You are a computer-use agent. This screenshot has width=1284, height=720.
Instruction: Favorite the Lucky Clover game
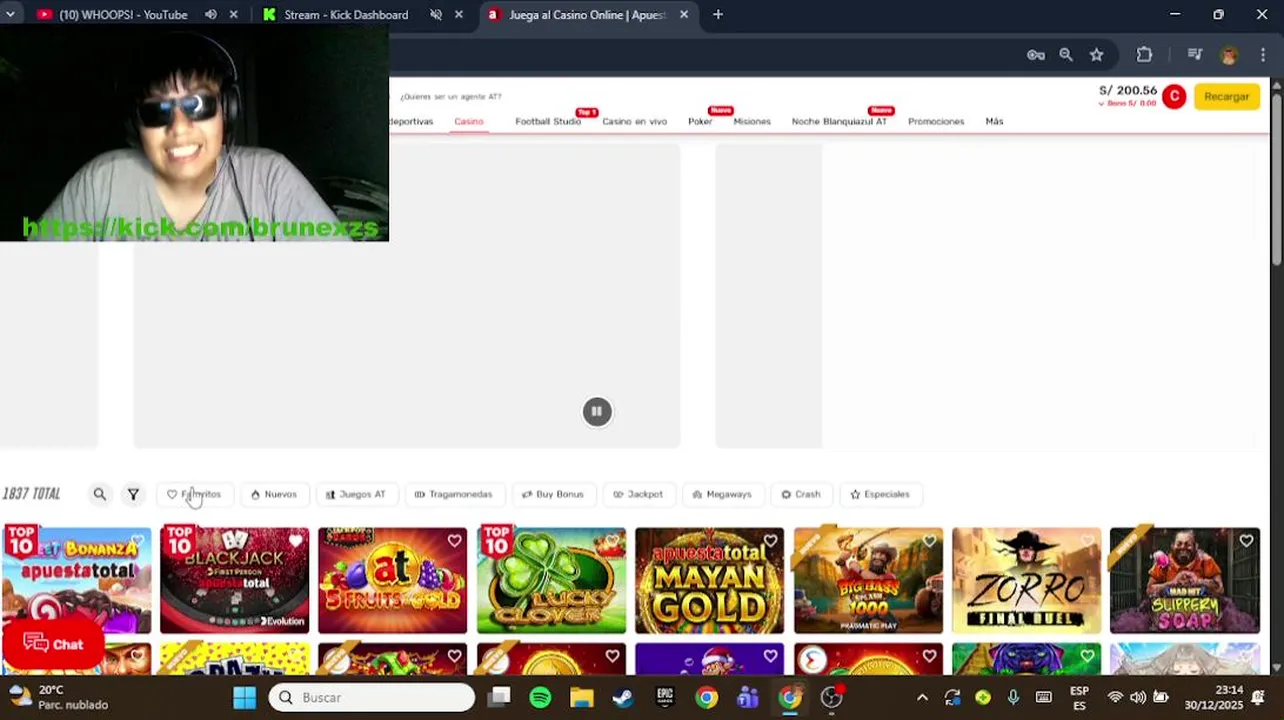click(612, 541)
